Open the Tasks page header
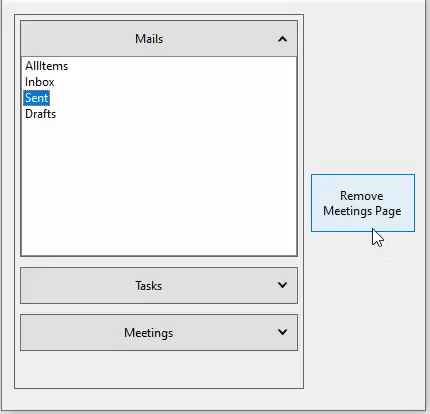This screenshot has height=414, width=430. (x=159, y=286)
